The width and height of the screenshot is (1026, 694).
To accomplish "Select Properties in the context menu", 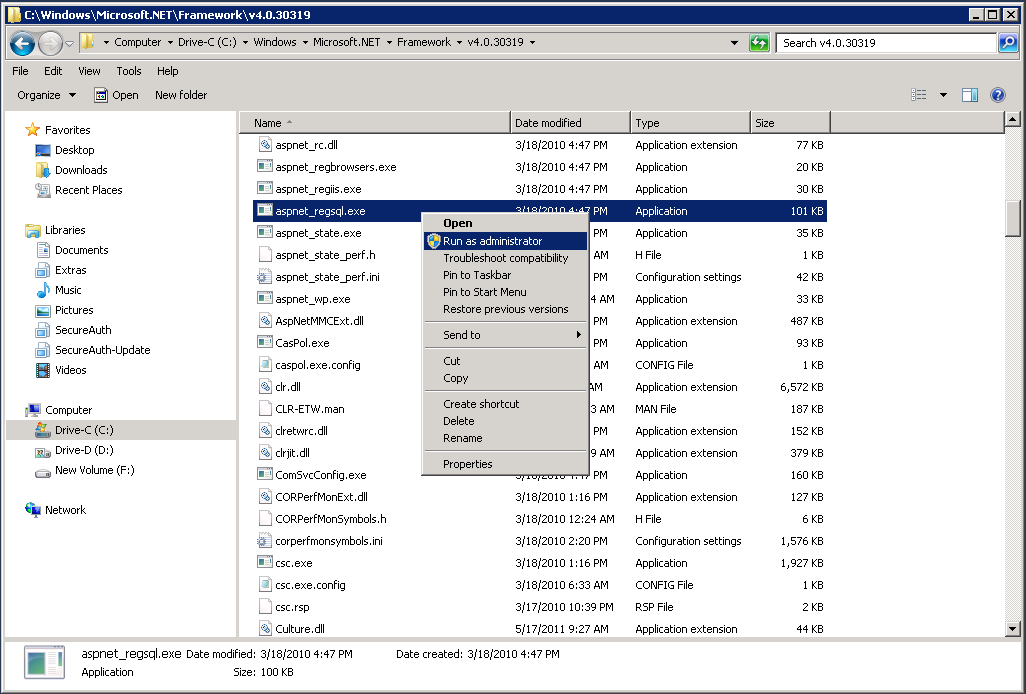I will click(x=467, y=464).
